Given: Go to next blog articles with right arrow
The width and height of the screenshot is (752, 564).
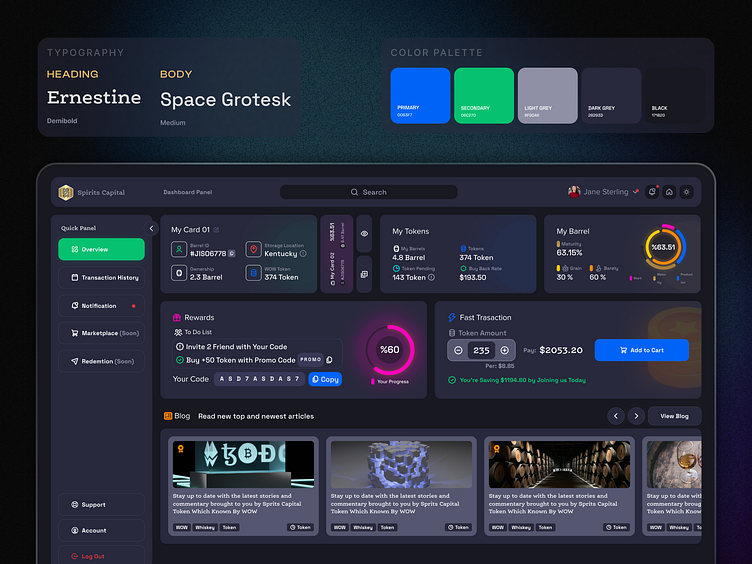Looking at the screenshot, I should click(636, 416).
